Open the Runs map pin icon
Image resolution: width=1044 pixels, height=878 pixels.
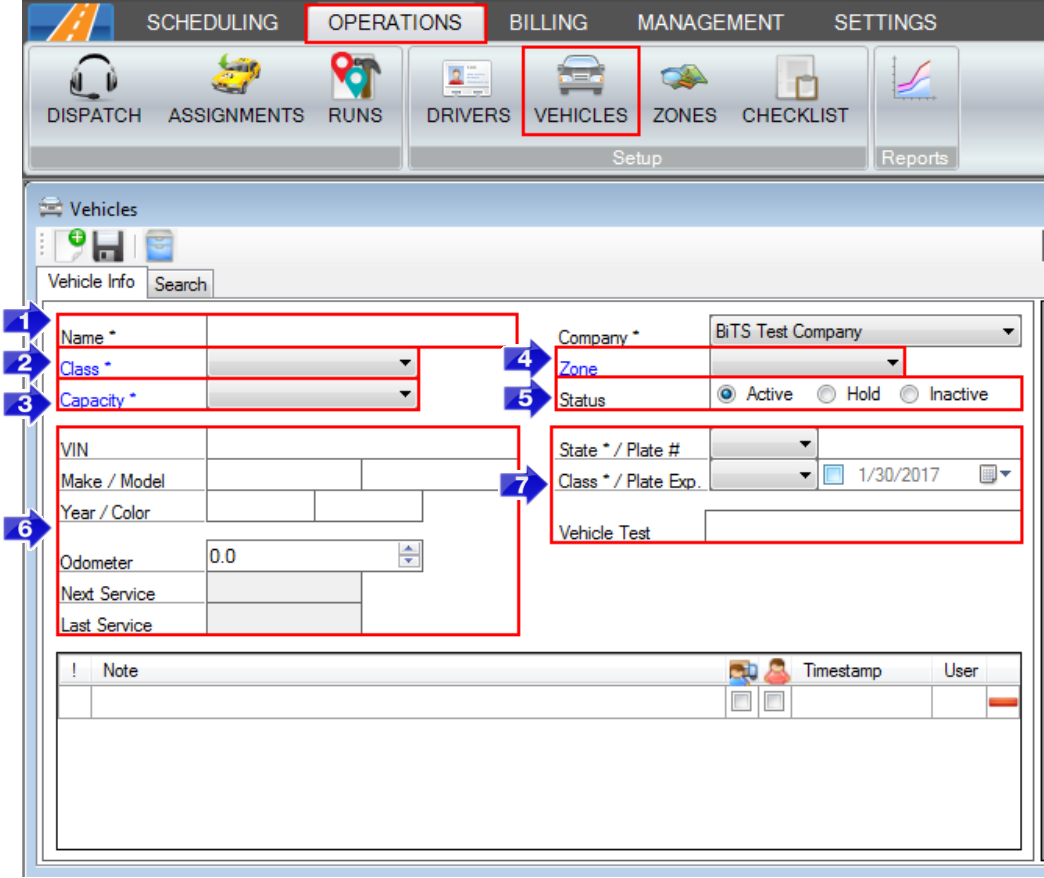point(355,78)
